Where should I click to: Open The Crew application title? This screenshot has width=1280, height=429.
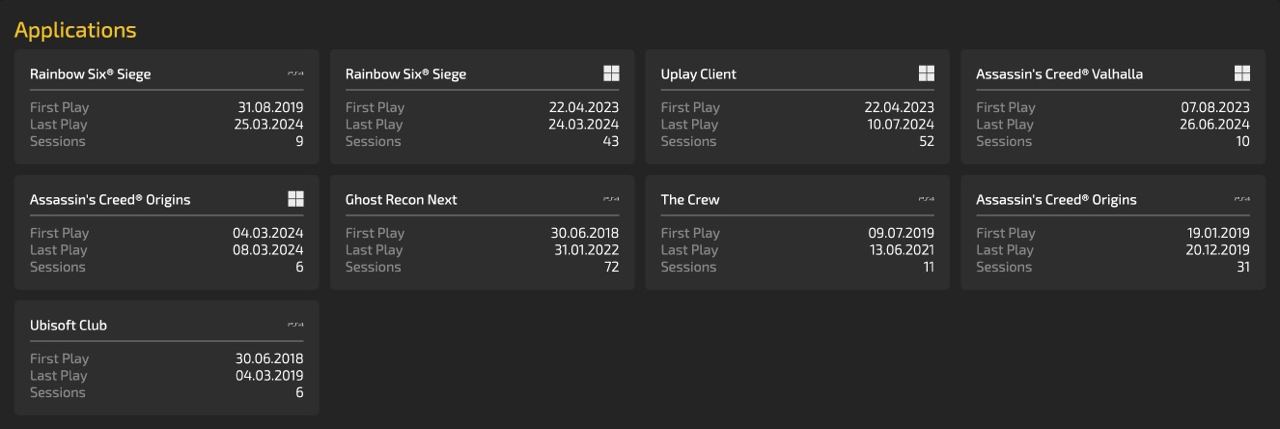(690, 200)
